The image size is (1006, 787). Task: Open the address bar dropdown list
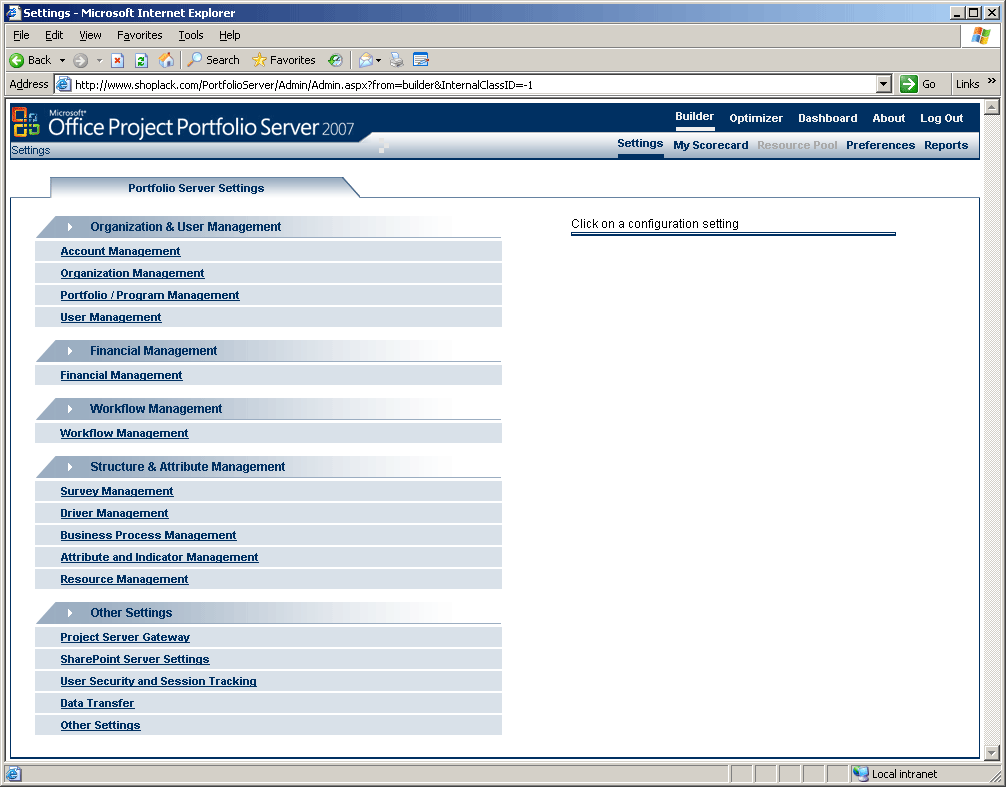[x=884, y=84]
